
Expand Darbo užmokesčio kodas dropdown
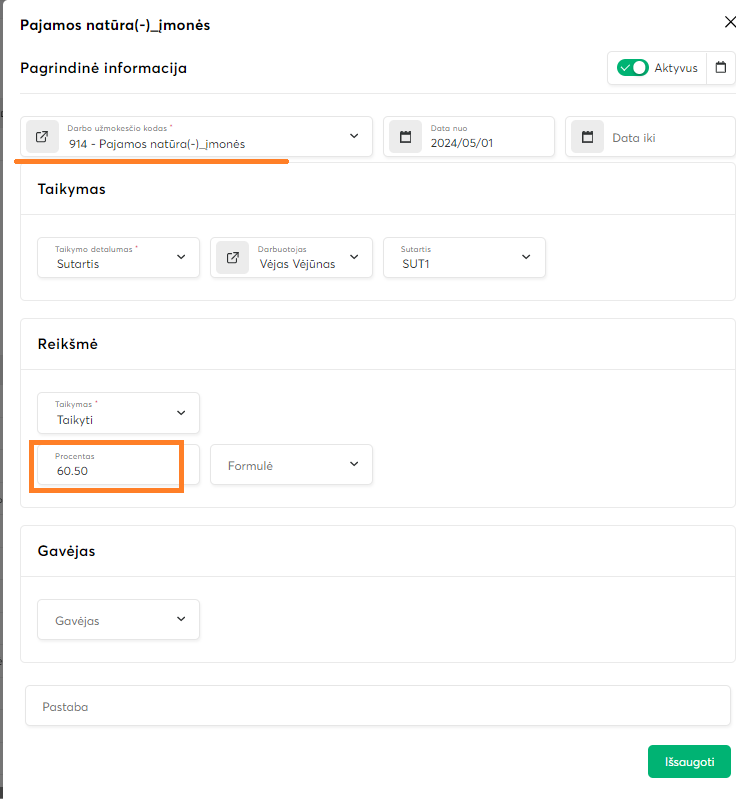(354, 136)
